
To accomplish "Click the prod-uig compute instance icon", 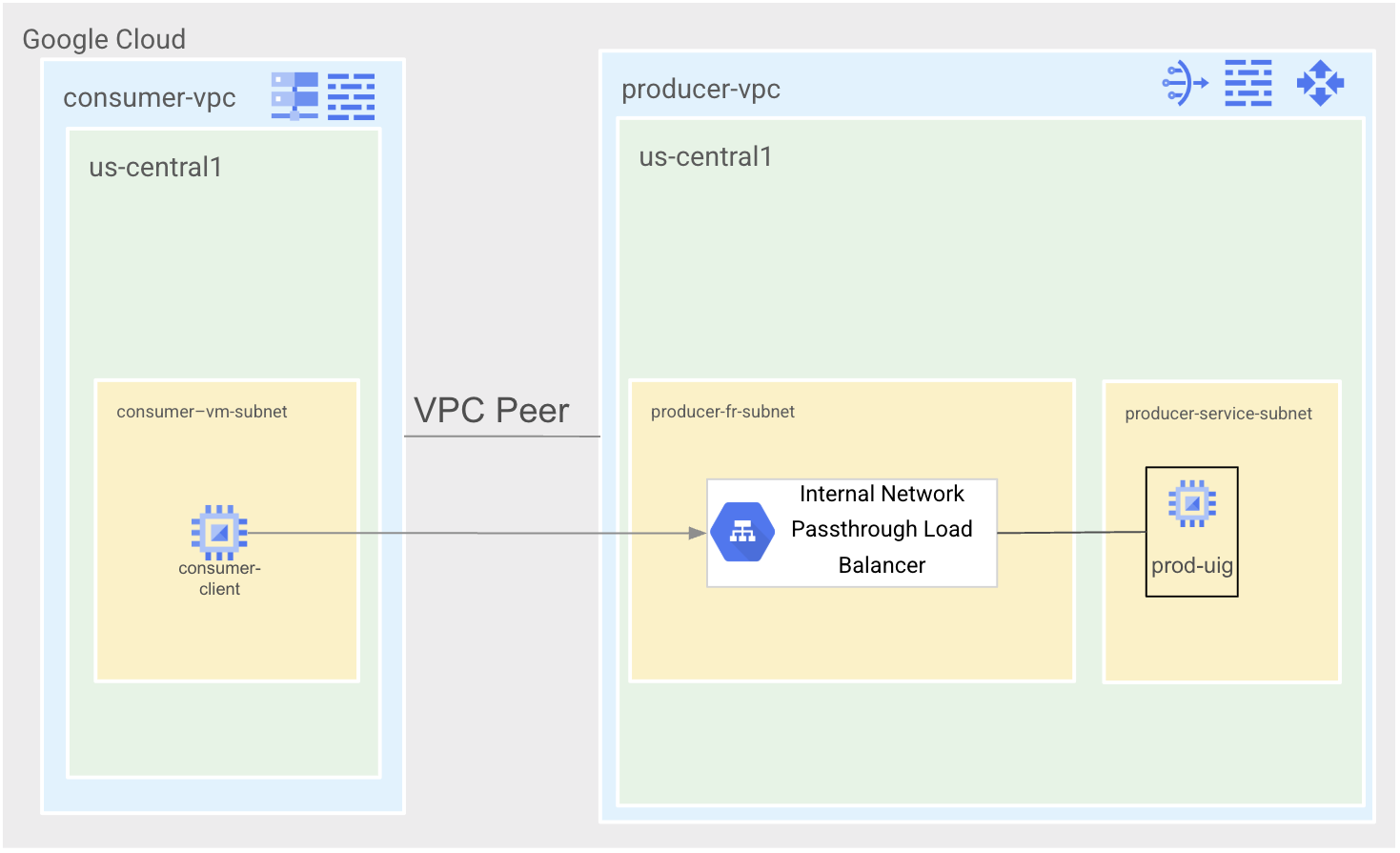I will tap(1191, 503).
